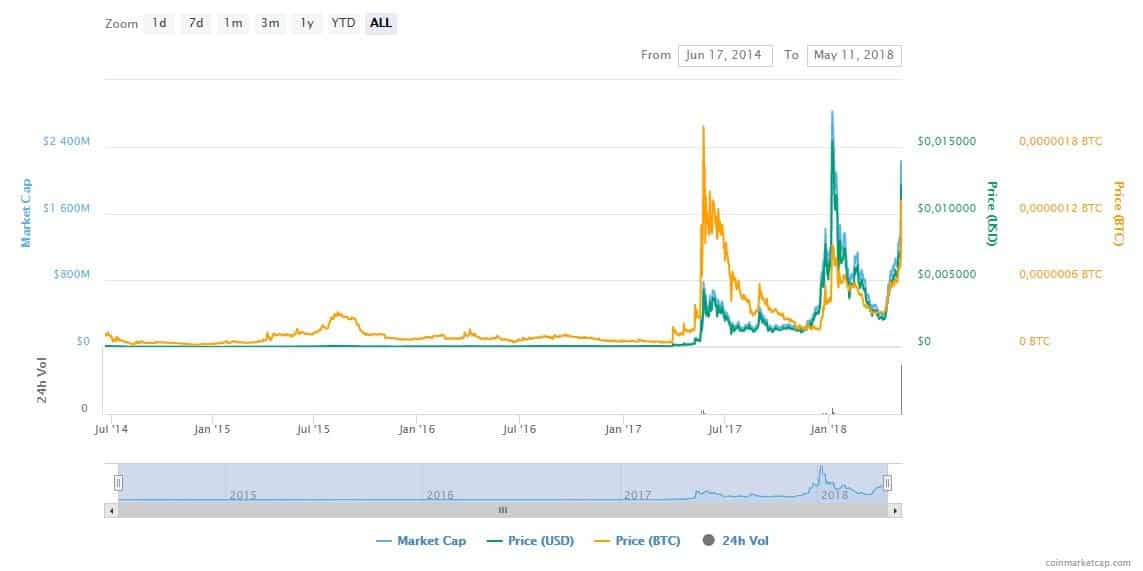The image size is (1143, 571).
Task: Toggle 24h Vol series in legend
Action: (x=736, y=541)
